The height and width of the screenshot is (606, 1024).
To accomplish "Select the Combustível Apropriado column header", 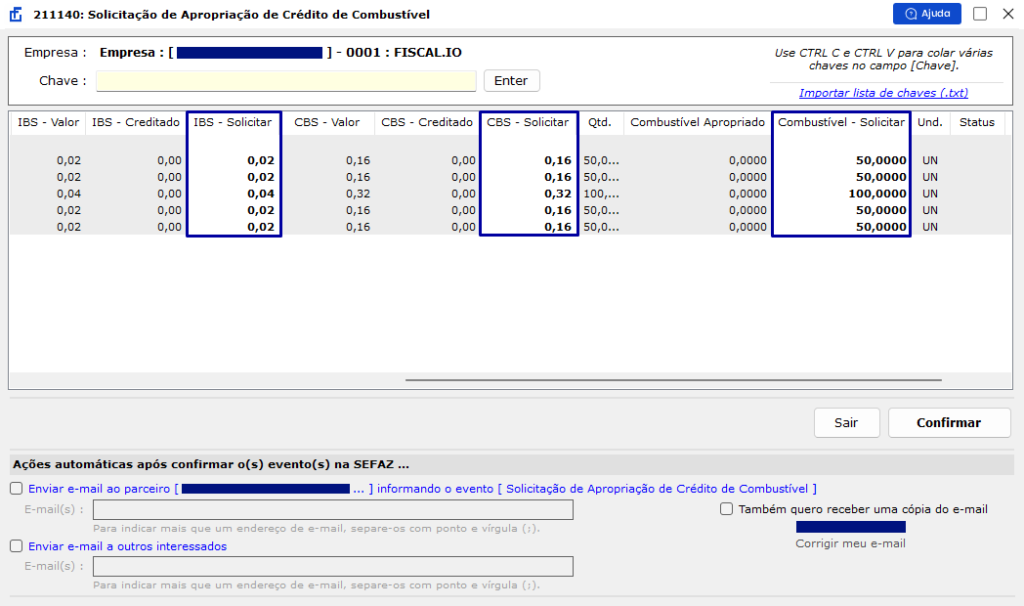I will 697,122.
